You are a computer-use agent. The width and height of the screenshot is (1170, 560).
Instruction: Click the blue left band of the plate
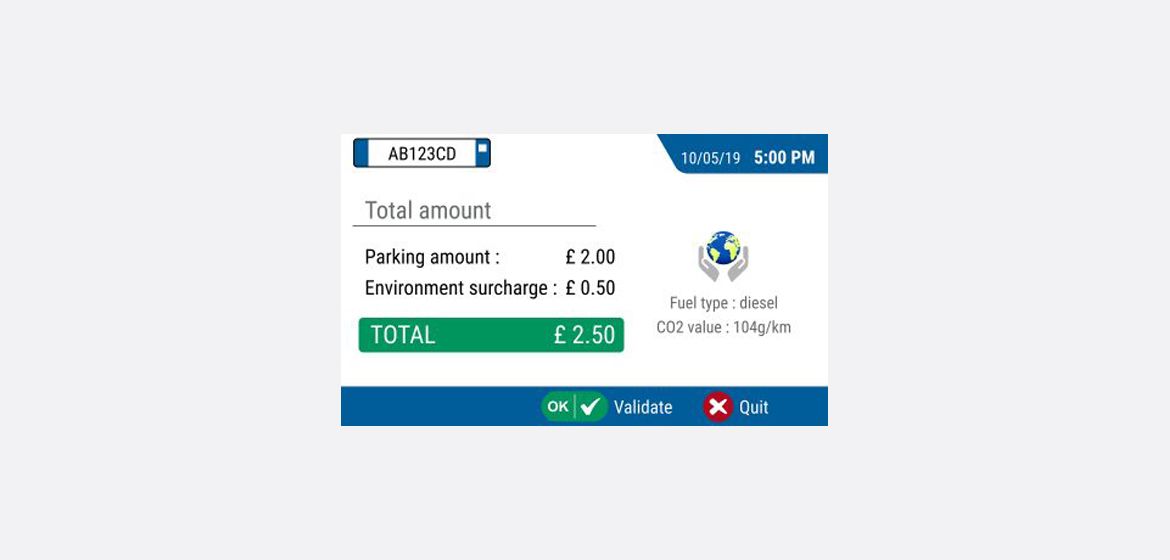tap(361, 153)
